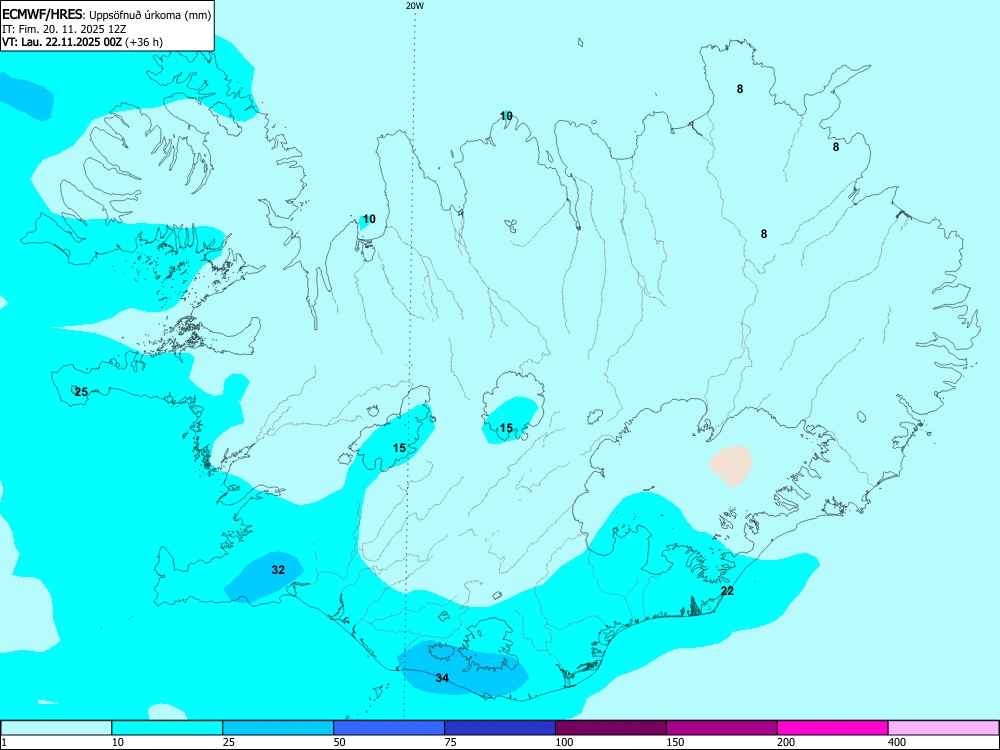Viewport: 1000px width, 750px height.
Task: Click the value 15 on Langjökull glacier
Action: pos(399,448)
